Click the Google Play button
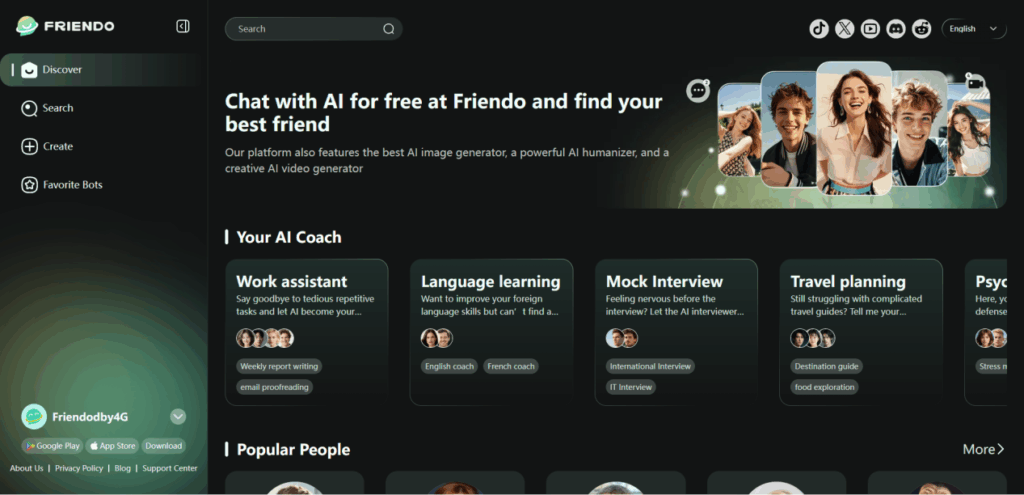The height and width of the screenshot is (495, 1024). click(52, 446)
